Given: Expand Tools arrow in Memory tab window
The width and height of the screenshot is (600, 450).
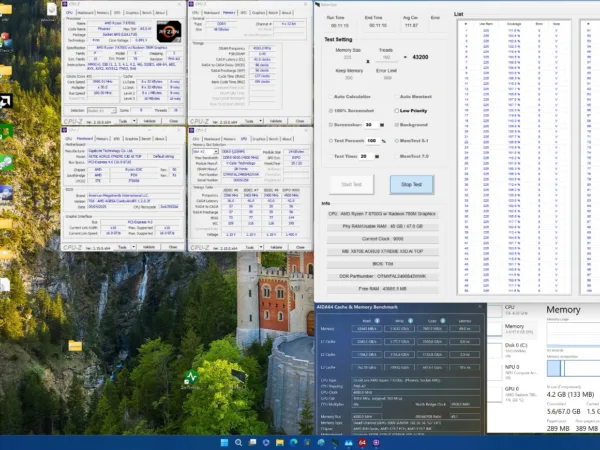Looking at the screenshot, I should point(261,121).
